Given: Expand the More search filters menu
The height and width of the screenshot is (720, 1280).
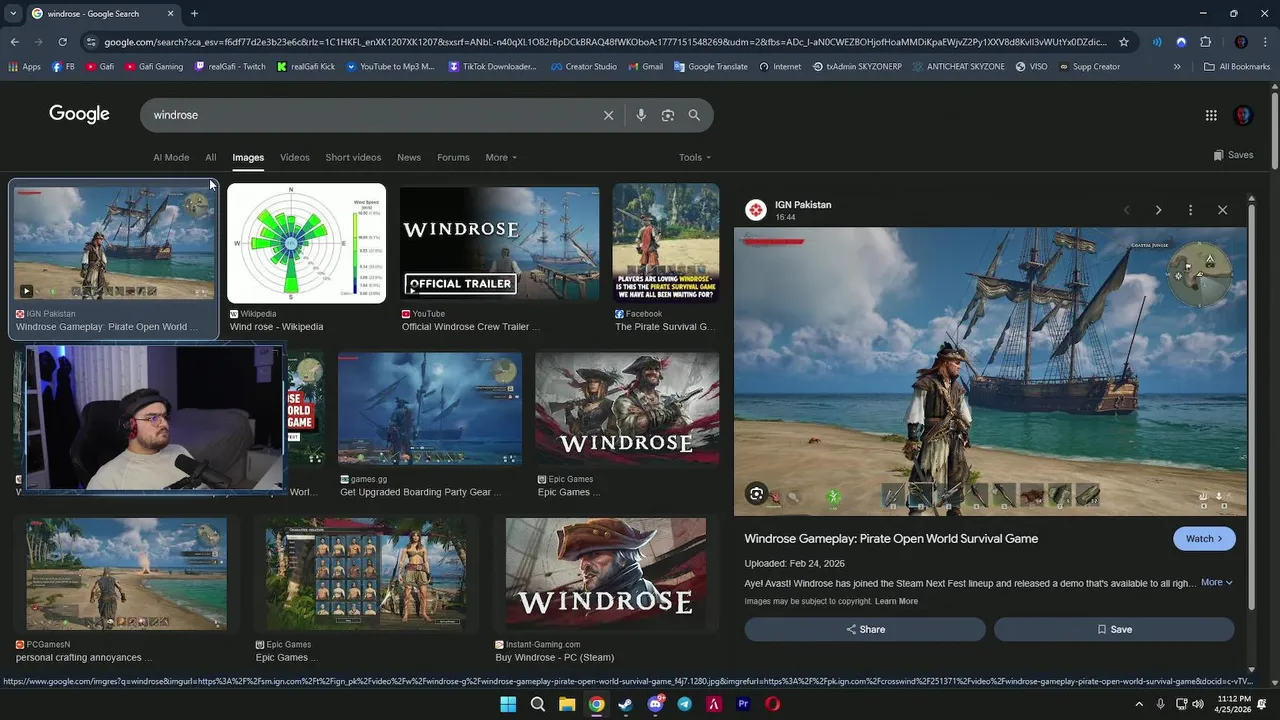Looking at the screenshot, I should pos(501,157).
